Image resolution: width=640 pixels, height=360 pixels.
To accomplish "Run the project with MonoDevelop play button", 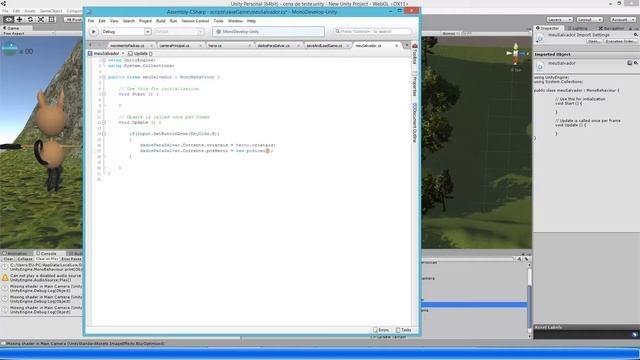I will click(x=93, y=31).
